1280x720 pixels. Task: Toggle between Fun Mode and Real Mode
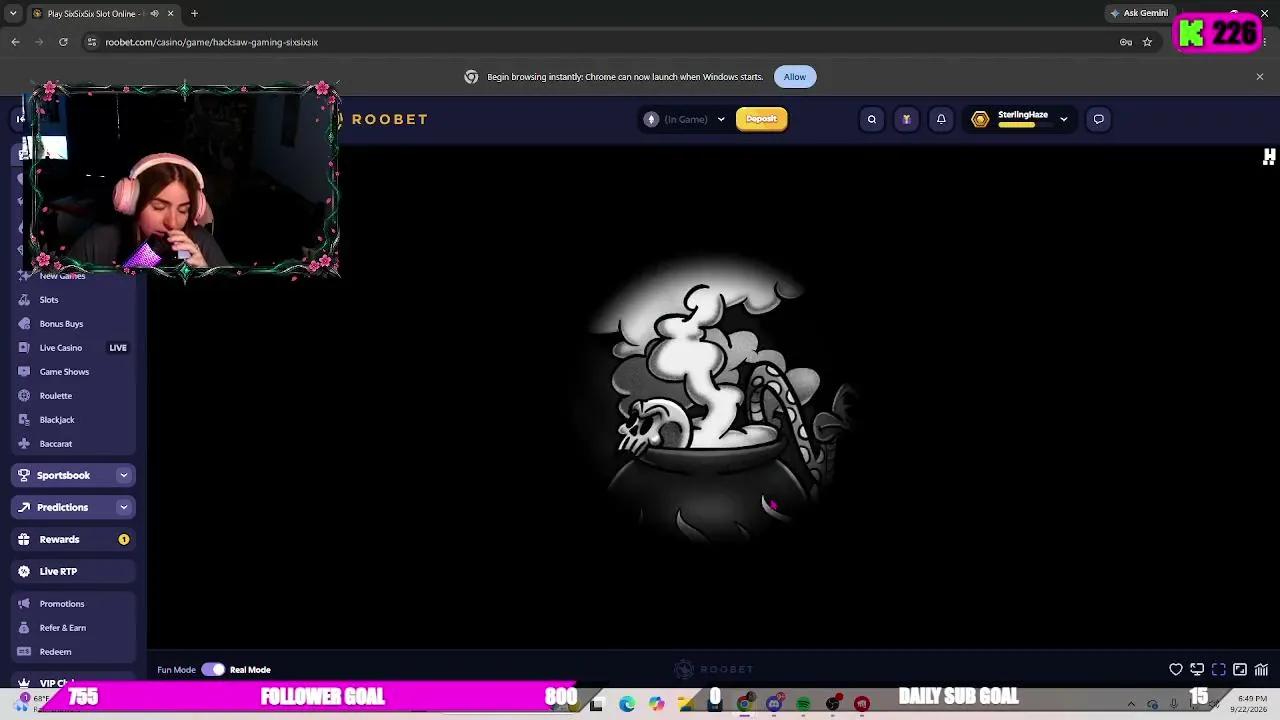[213, 670]
